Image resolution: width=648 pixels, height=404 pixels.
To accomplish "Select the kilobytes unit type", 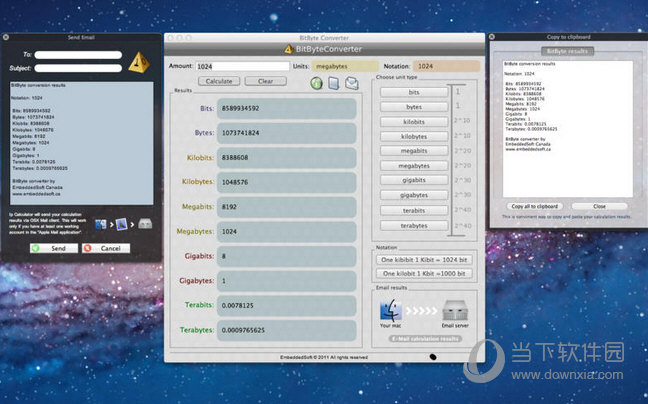I will point(414,137).
